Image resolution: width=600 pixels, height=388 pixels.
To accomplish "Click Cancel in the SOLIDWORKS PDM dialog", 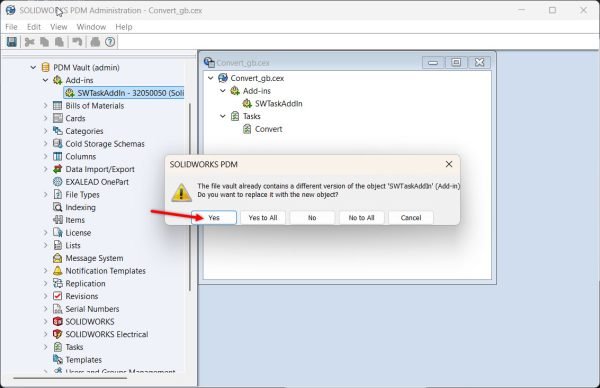I will tap(411, 218).
